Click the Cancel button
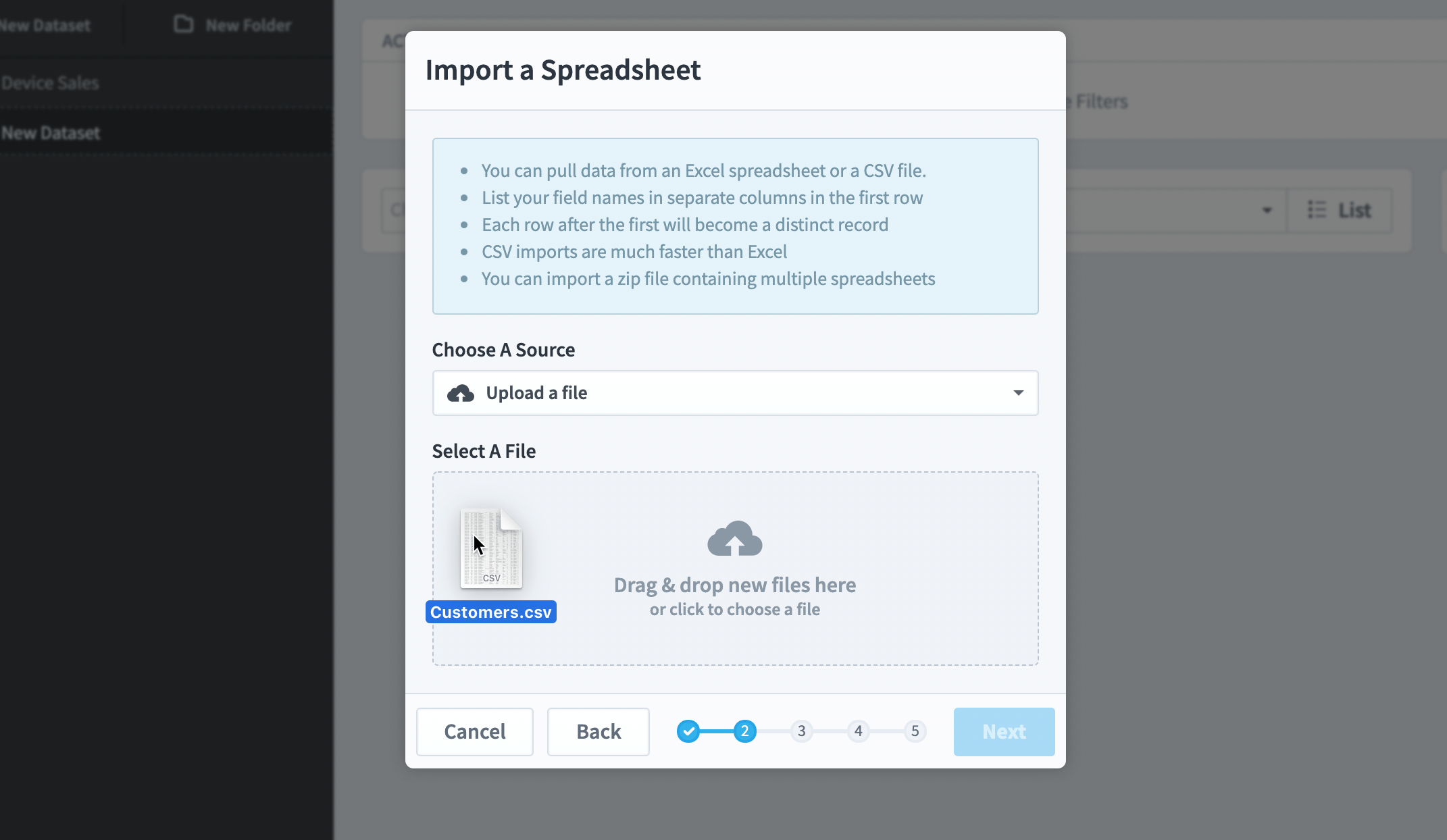Image resolution: width=1447 pixels, height=840 pixels. tap(475, 732)
